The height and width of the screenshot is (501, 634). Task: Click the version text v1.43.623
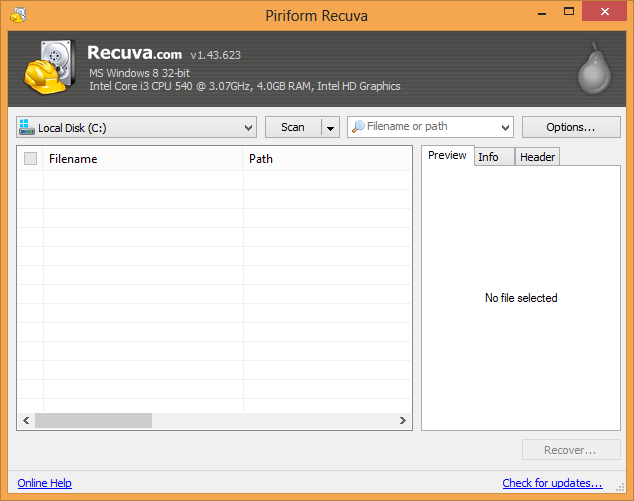coord(216,55)
